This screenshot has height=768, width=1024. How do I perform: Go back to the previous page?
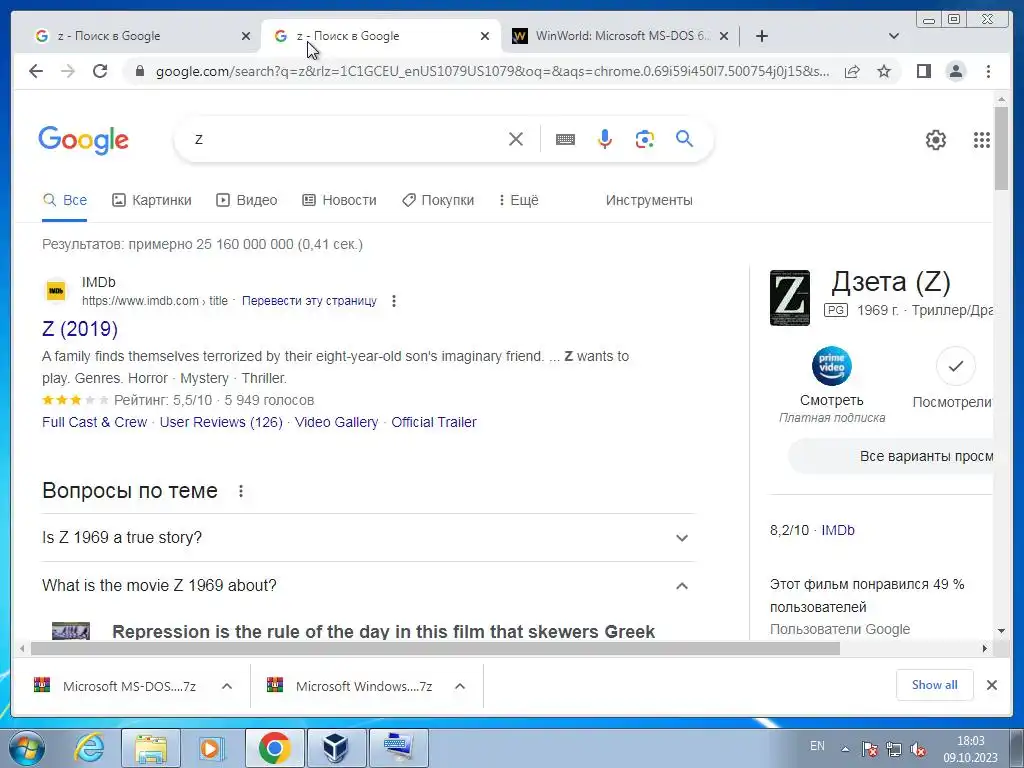pyautogui.click(x=36, y=71)
